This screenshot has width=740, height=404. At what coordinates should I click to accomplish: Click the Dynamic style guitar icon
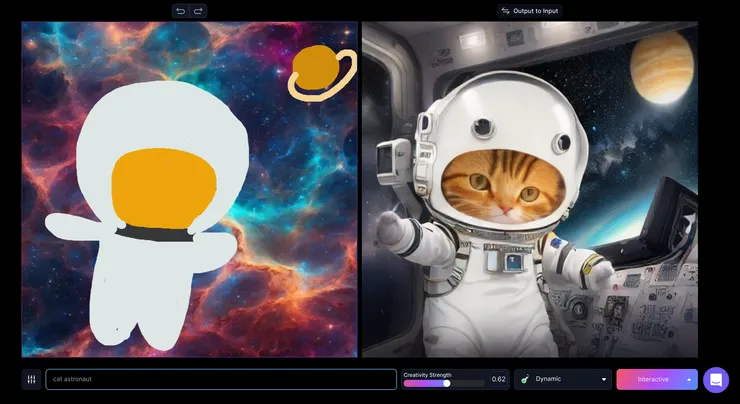coord(525,379)
